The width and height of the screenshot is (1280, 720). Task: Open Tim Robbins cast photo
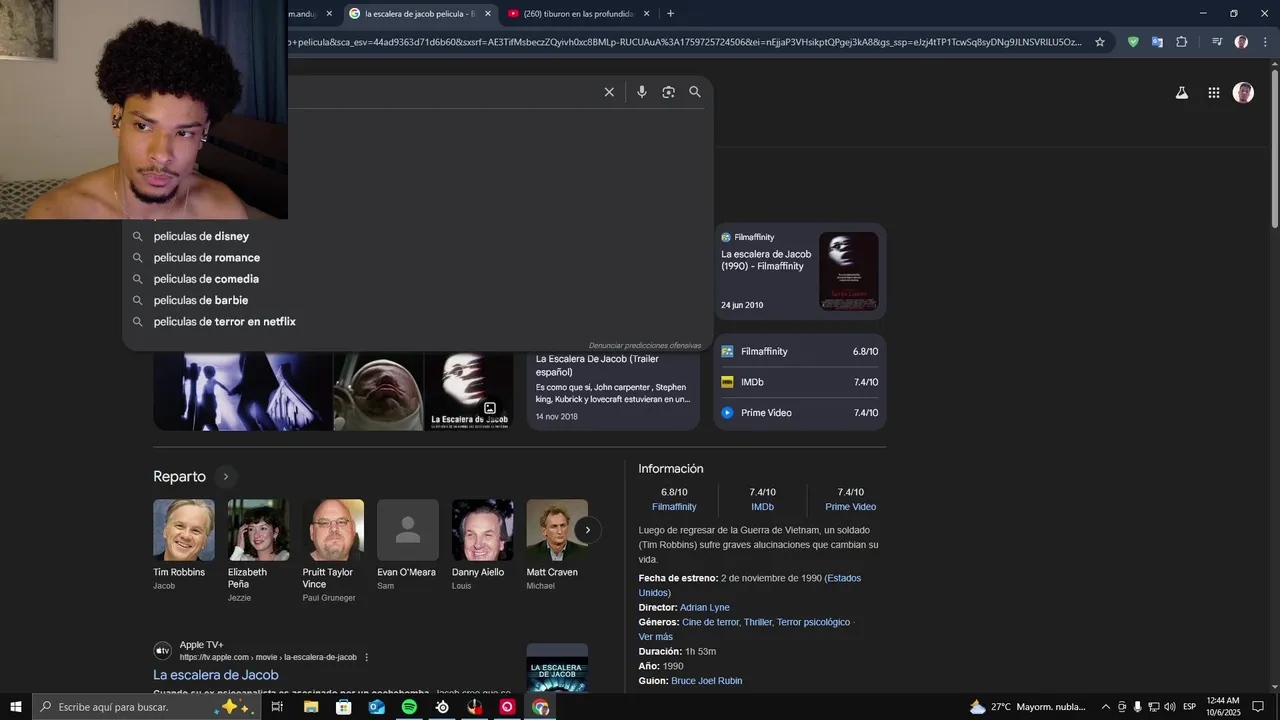click(x=184, y=530)
